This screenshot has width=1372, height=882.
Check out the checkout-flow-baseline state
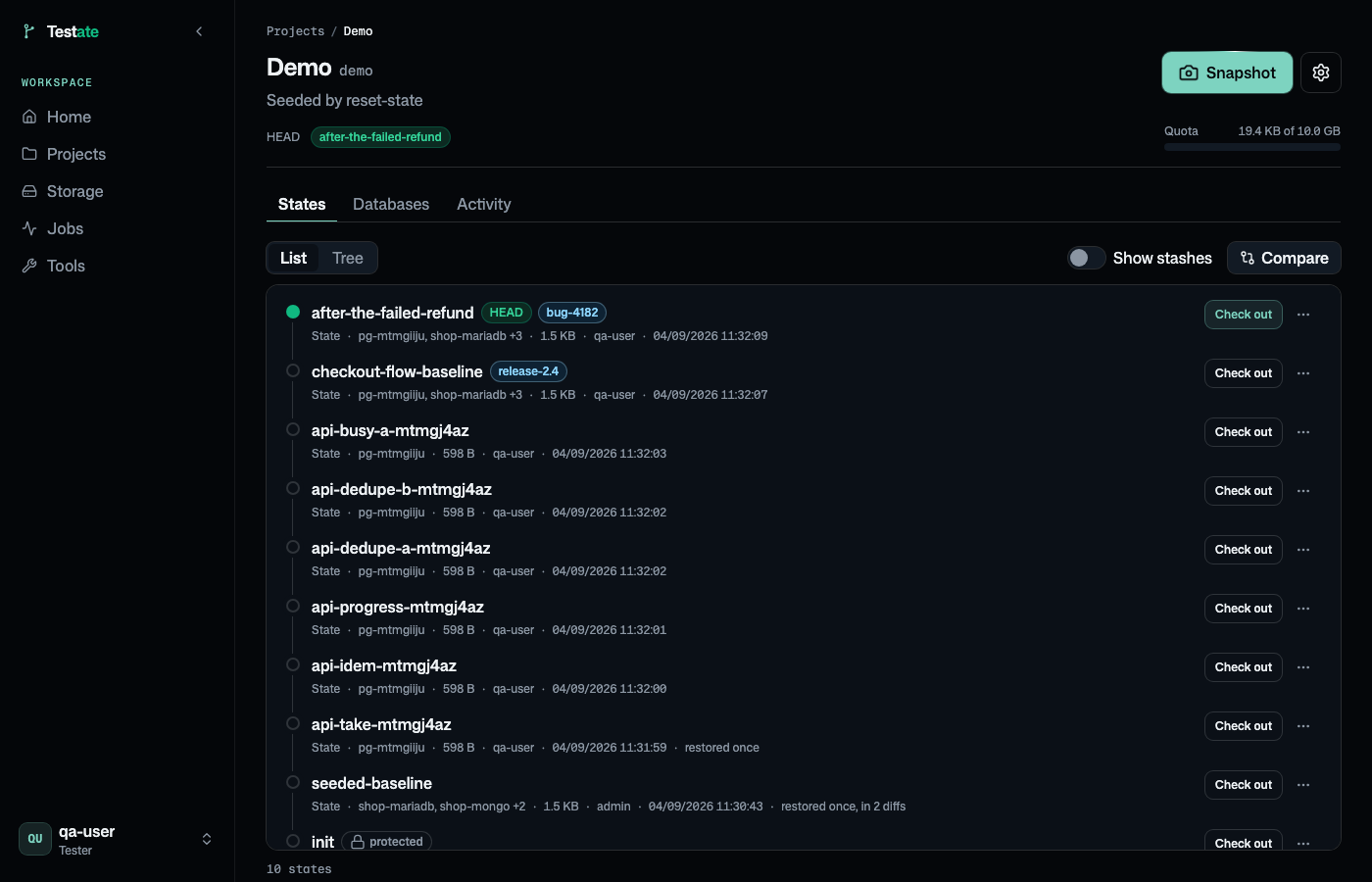coord(1244,373)
